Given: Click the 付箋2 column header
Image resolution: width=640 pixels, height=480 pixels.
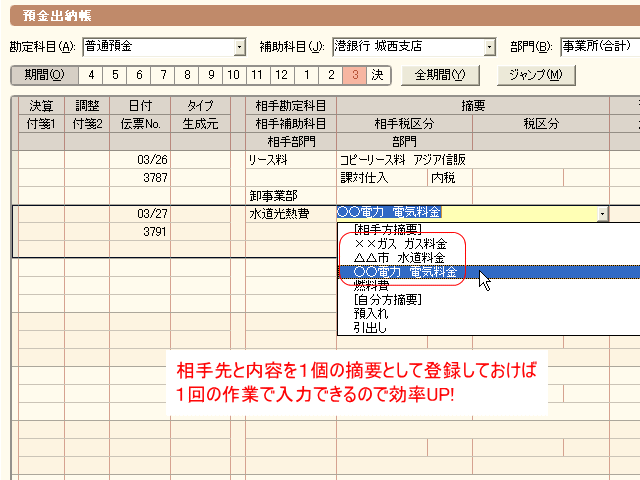Looking at the screenshot, I should 87,124.
